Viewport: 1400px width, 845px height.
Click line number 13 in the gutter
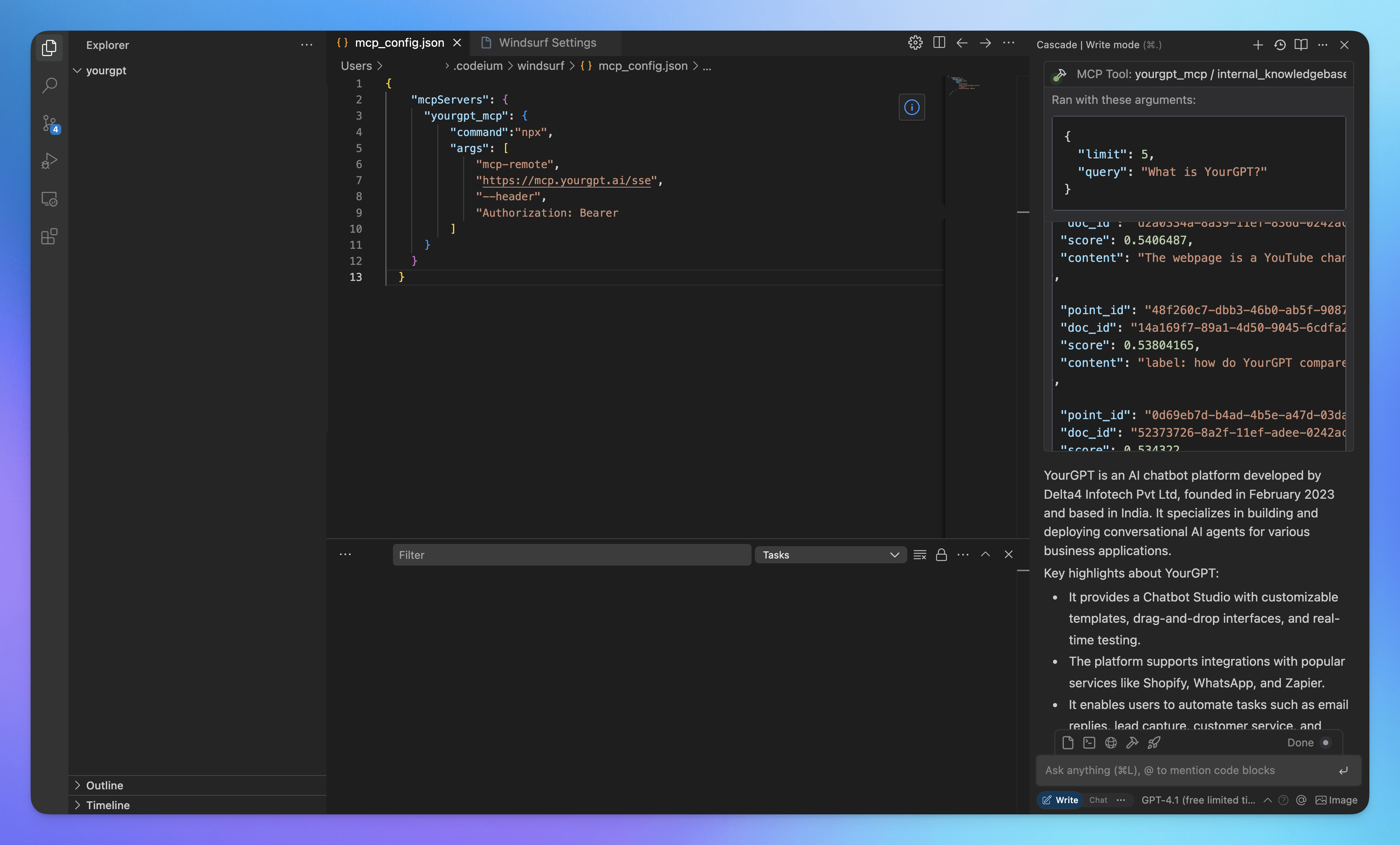point(355,277)
